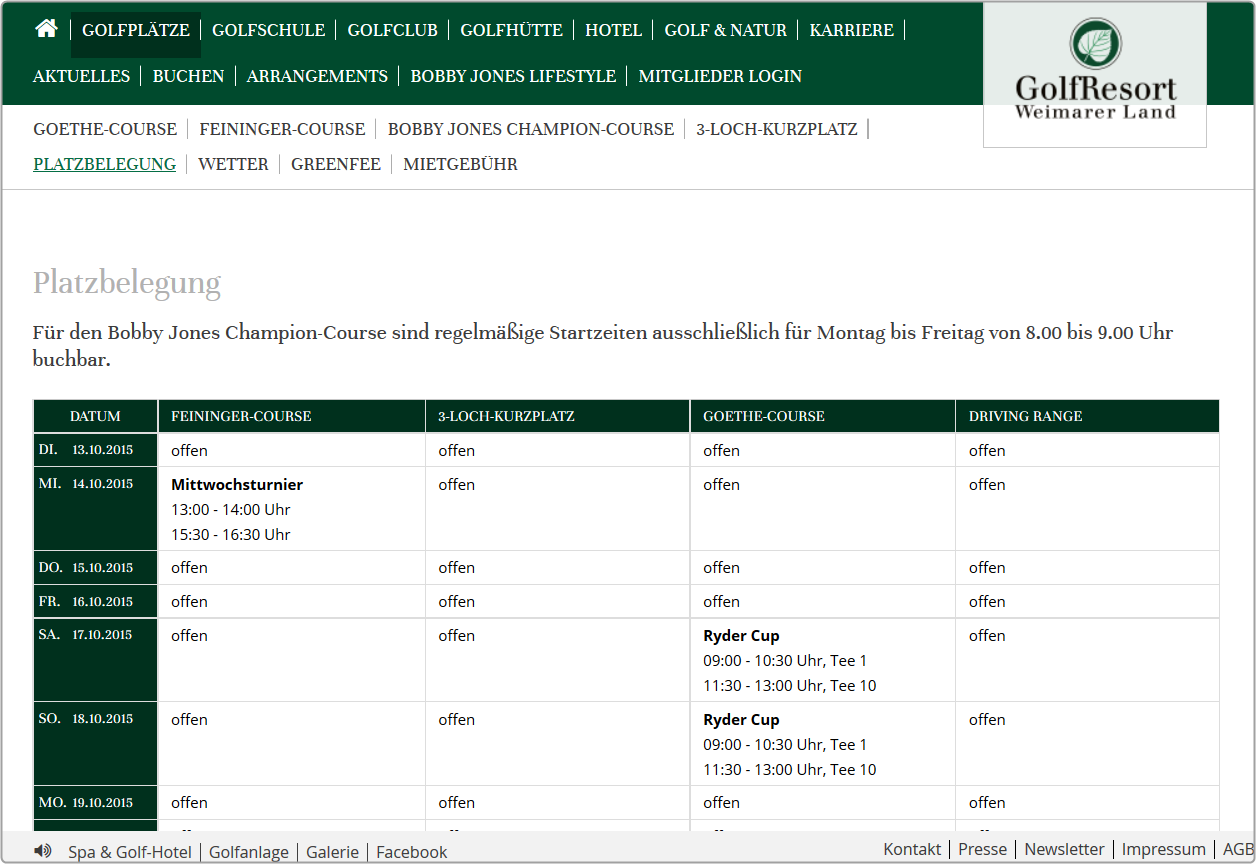Open Bobby Jones Champion-Course subpage

point(531,129)
